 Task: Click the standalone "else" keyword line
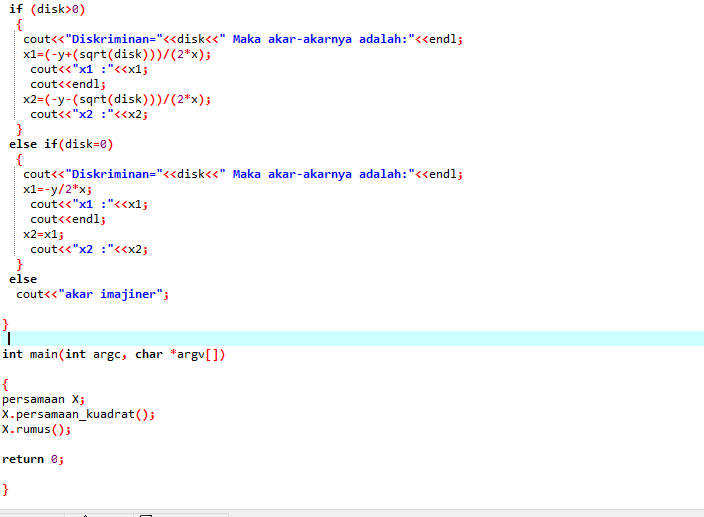[23, 279]
